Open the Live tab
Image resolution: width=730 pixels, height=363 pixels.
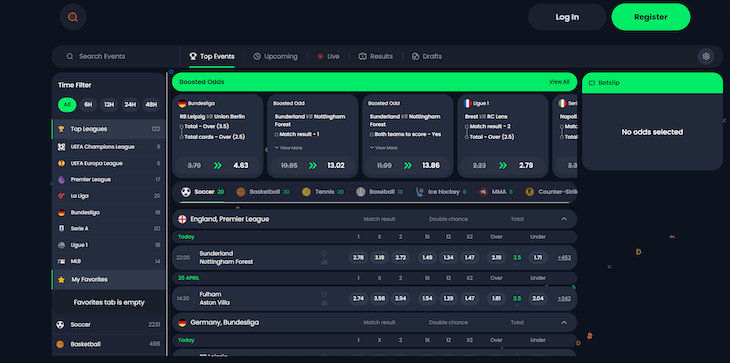[328, 56]
